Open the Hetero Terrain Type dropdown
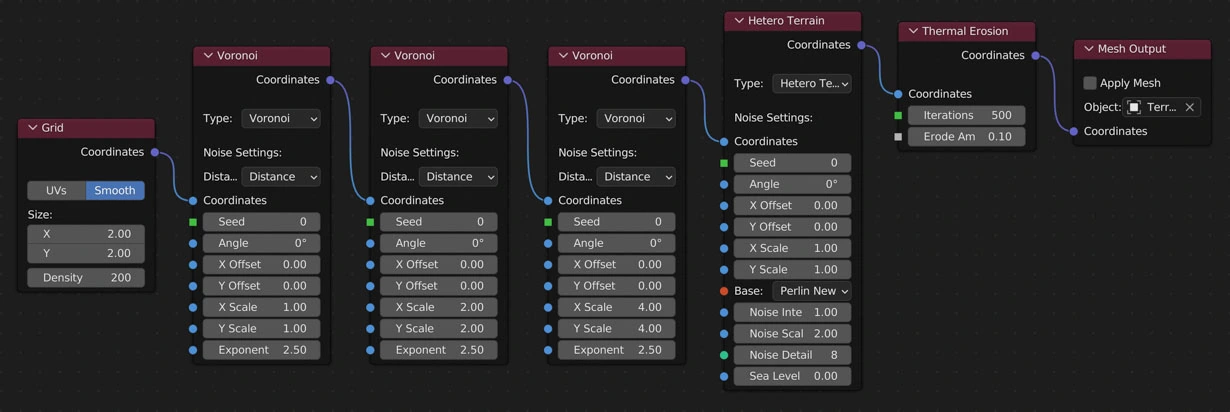This screenshot has width=1230, height=412. tap(811, 84)
